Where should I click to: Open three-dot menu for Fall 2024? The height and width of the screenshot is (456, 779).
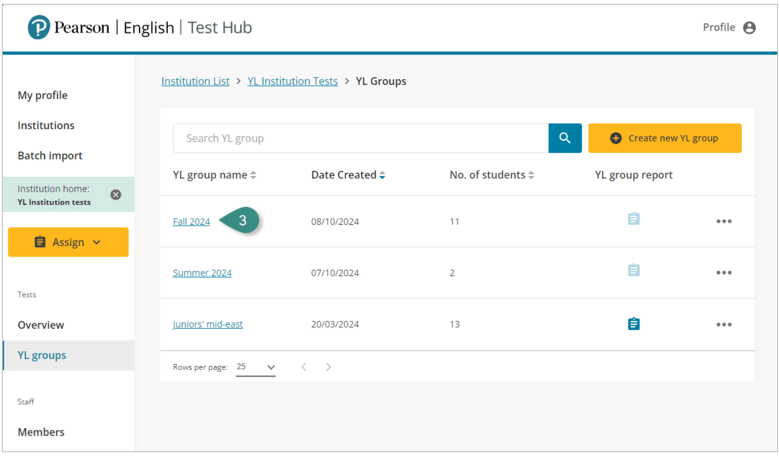(724, 222)
